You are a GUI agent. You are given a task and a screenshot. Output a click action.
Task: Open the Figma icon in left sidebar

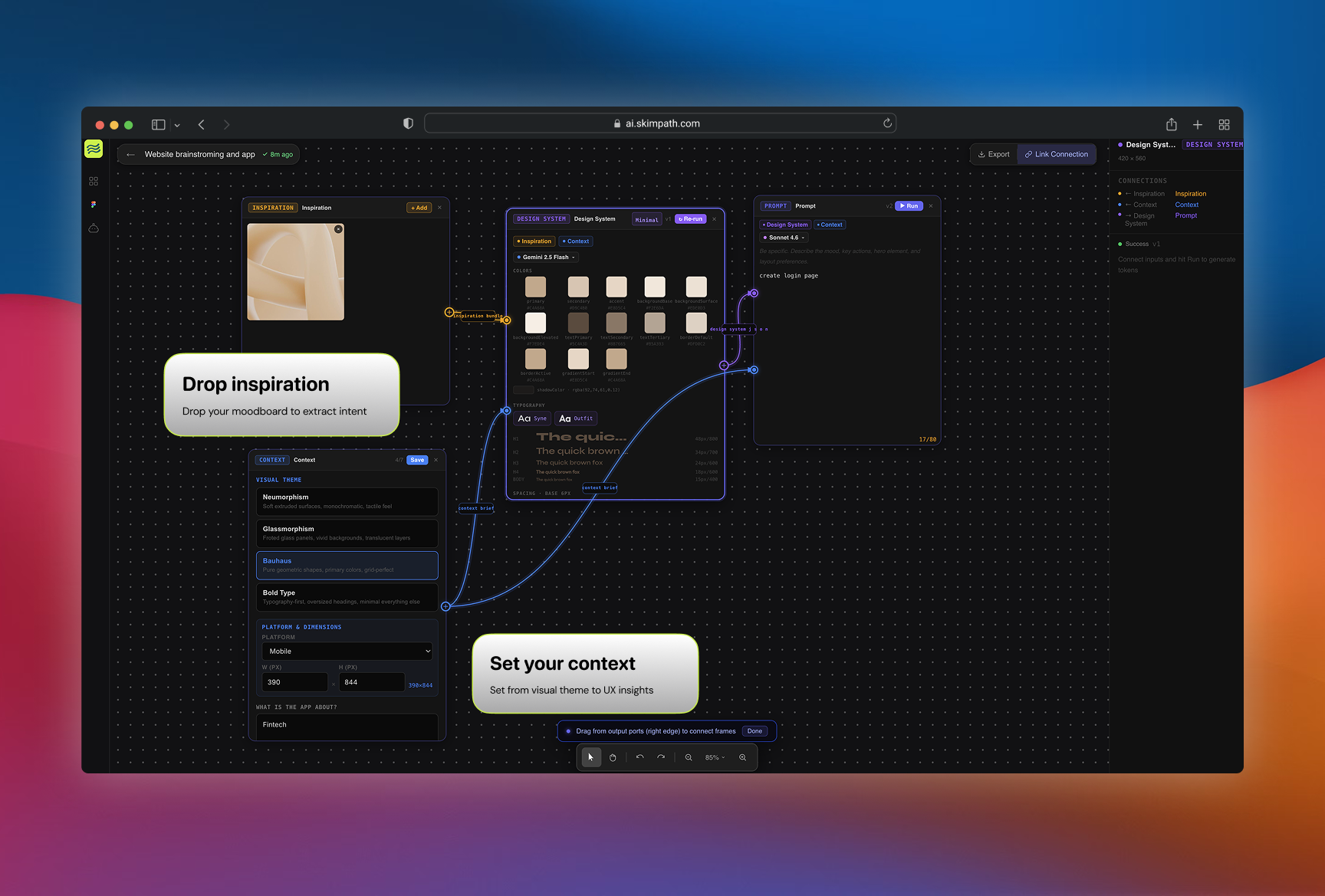(x=94, y=204)
